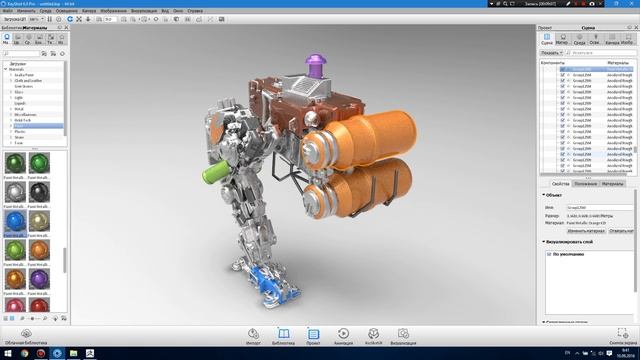Open the Окно menu

pos(178,11)
